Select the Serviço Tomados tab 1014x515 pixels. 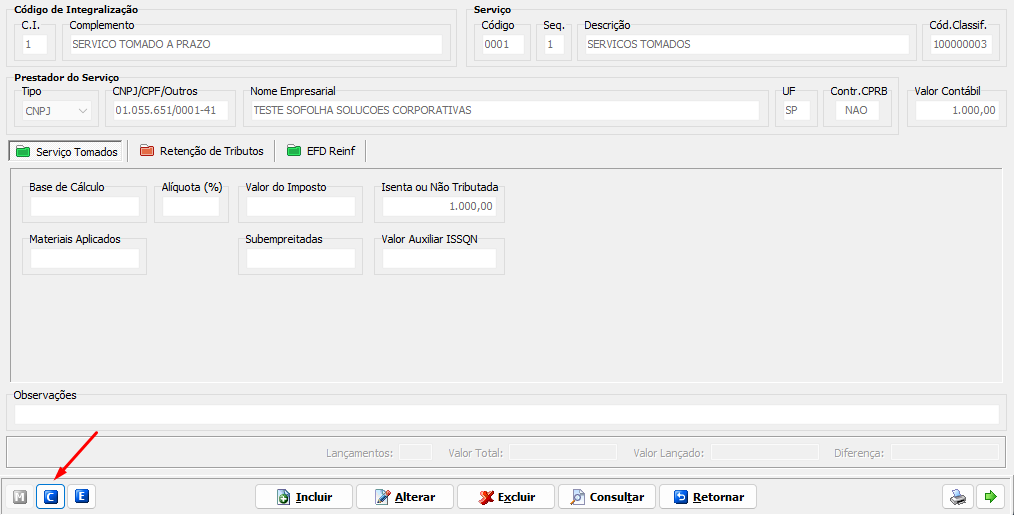pyautogui.click(x=67, y=152)
